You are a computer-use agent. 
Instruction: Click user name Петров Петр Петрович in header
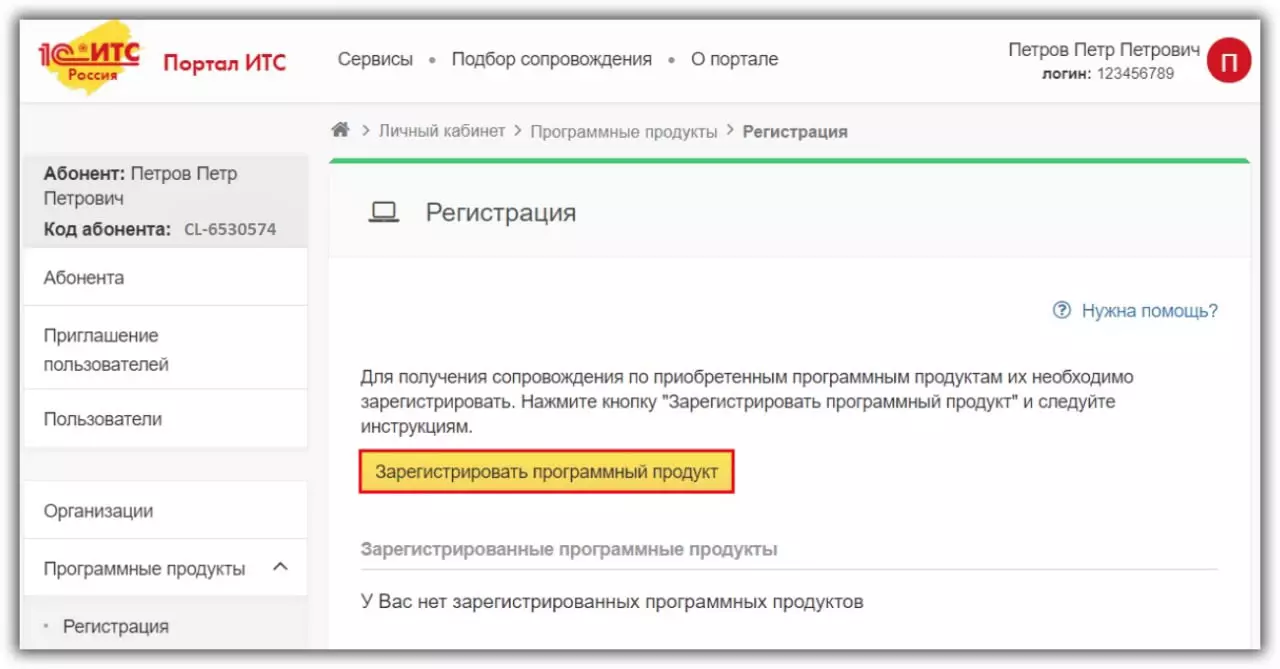pyautogui.click(x=1103, y=50)
